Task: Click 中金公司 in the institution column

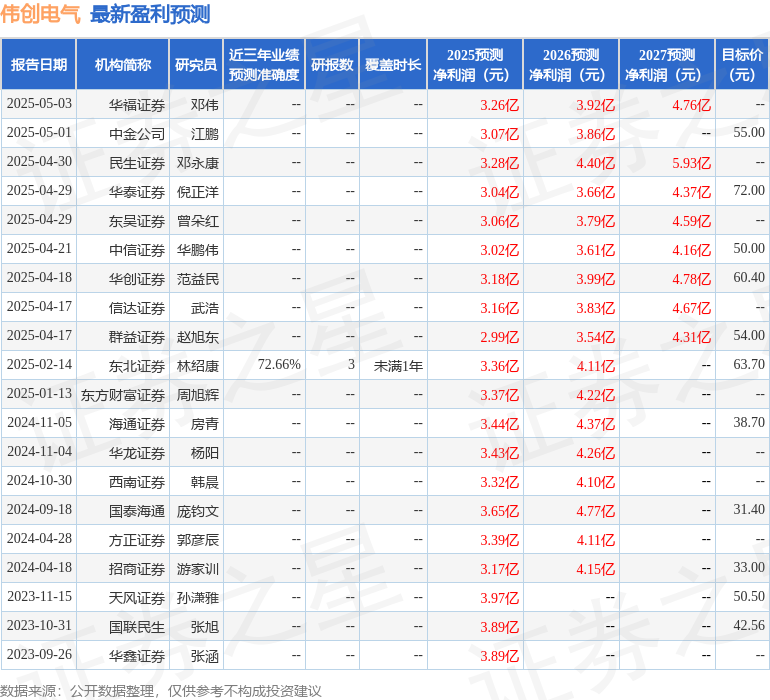Action: click(x=137, y=133)
